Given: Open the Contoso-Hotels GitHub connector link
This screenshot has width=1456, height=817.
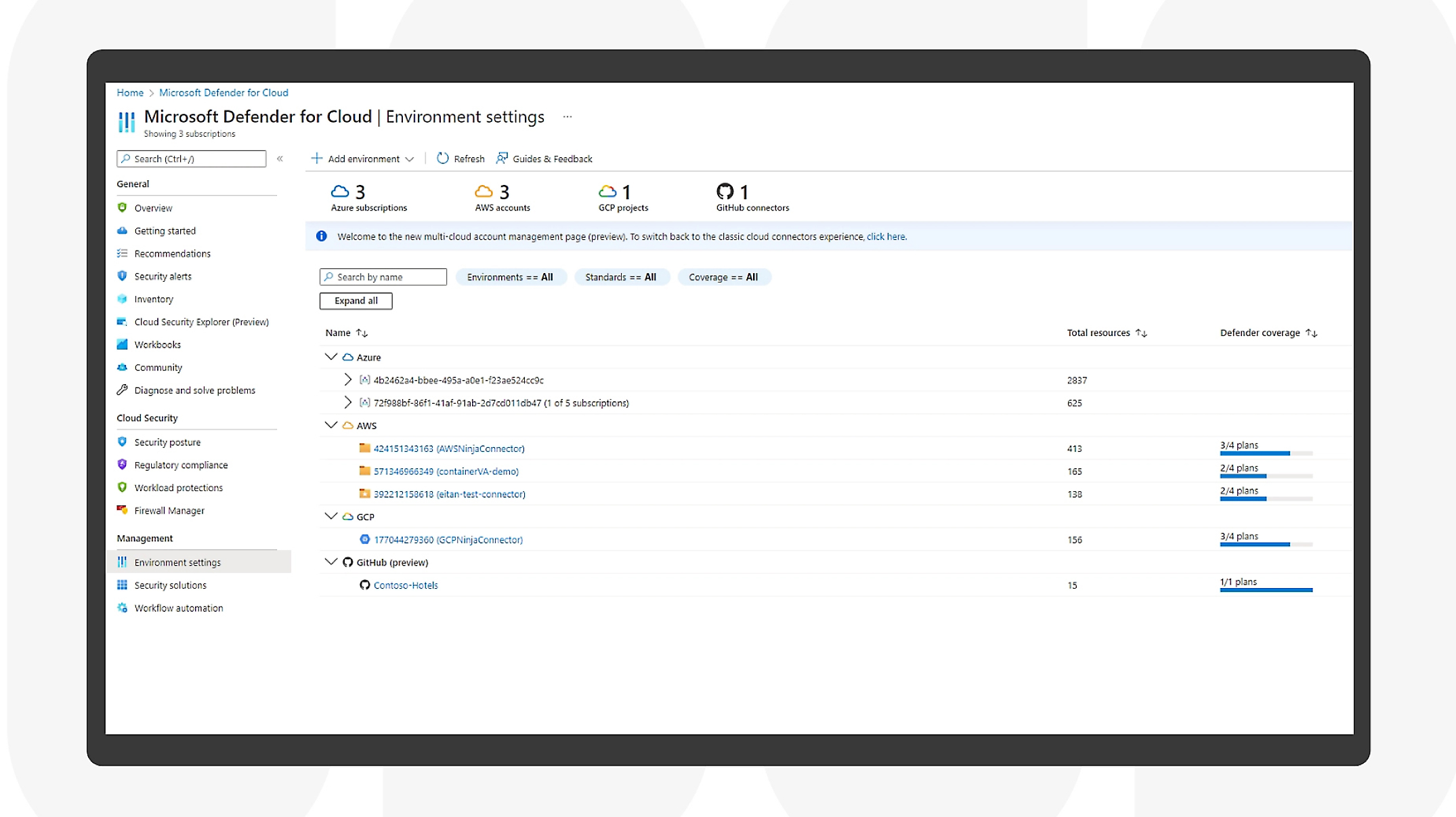Looking at the screenshot, I should coord(406,585).
